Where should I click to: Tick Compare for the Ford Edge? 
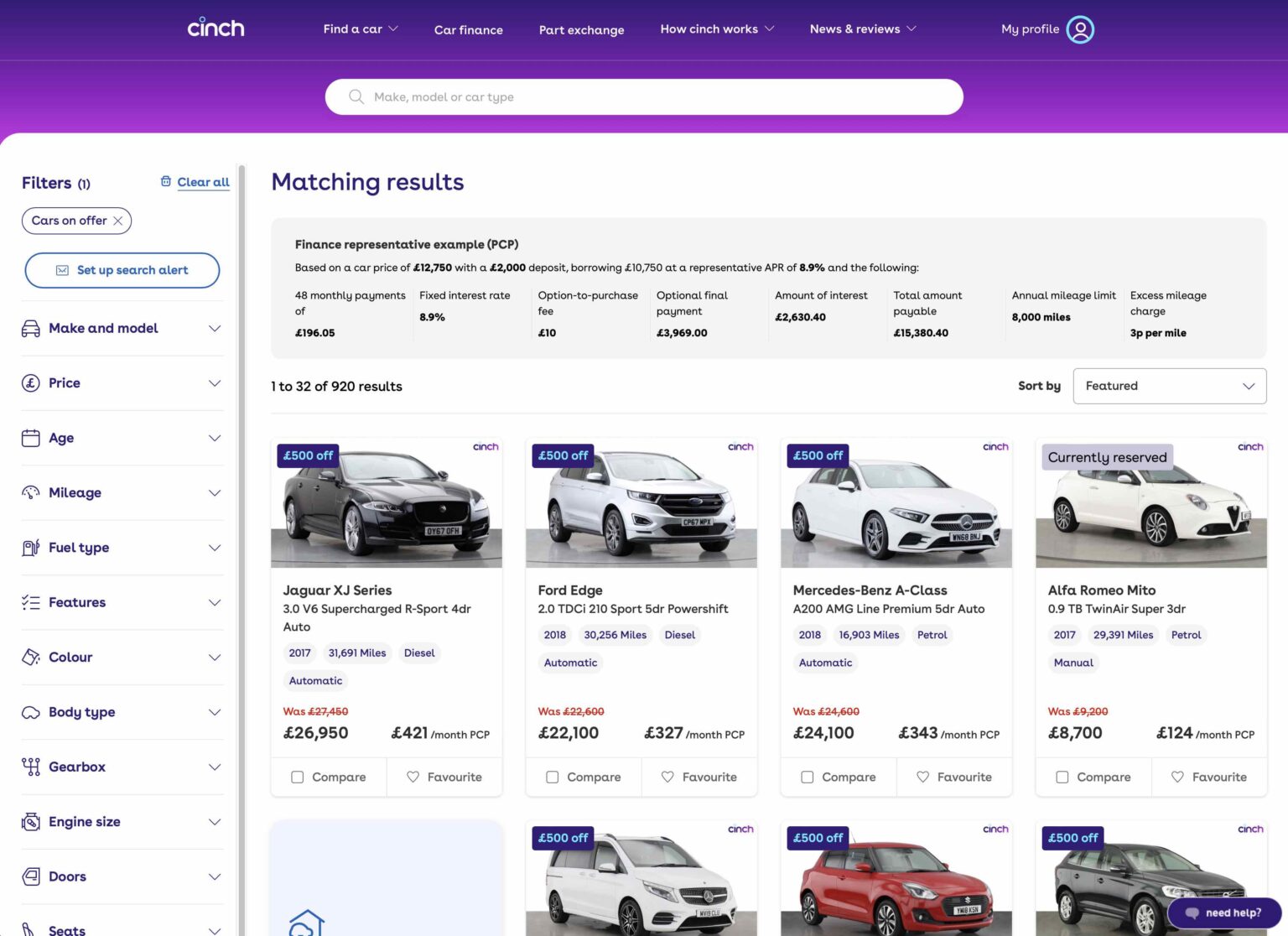(x=553, y=777)
